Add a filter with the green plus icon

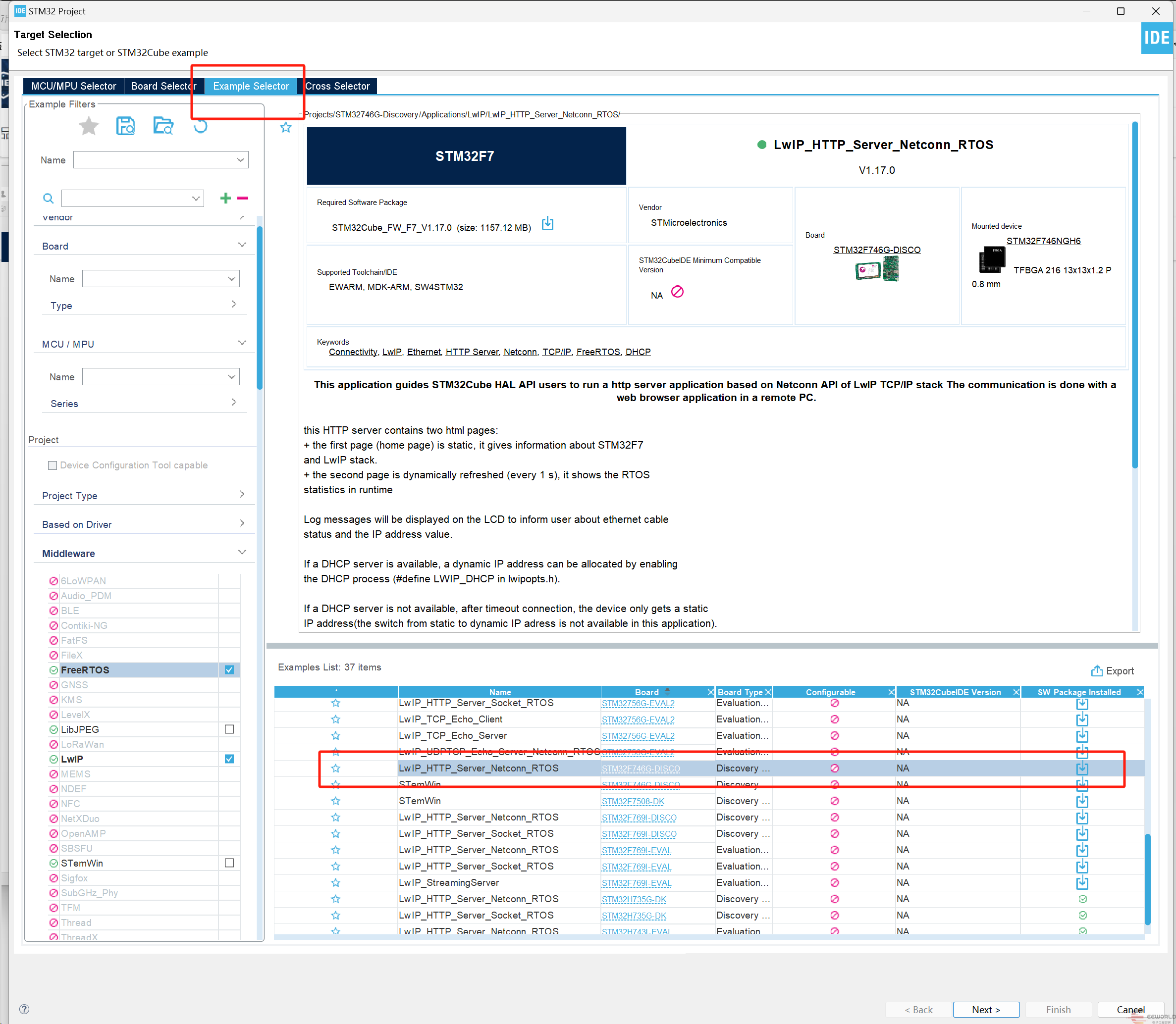click(x=225, y=198)
